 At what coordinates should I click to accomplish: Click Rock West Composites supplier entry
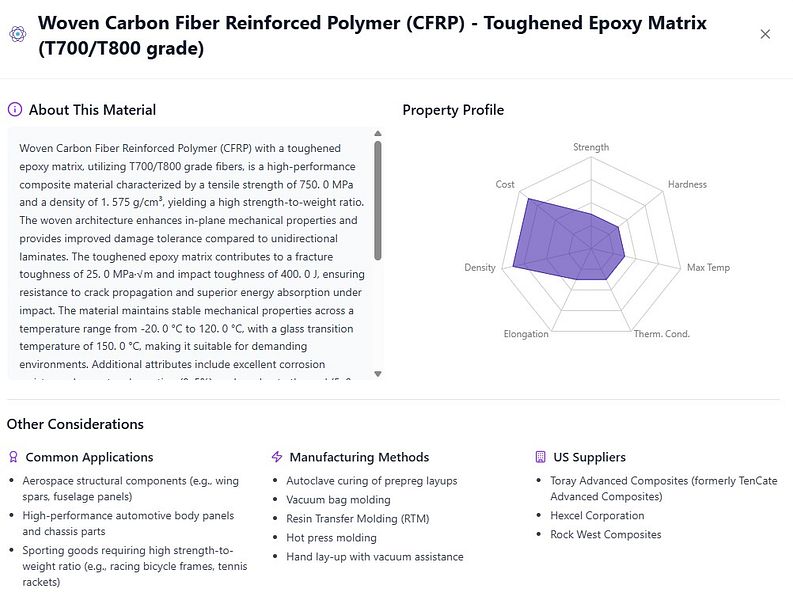606,534
